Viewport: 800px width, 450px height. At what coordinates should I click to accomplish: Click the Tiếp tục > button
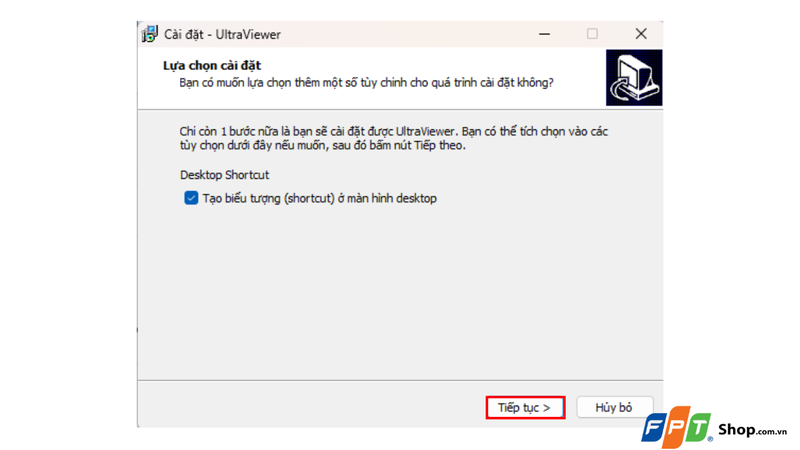pos(525,408)
